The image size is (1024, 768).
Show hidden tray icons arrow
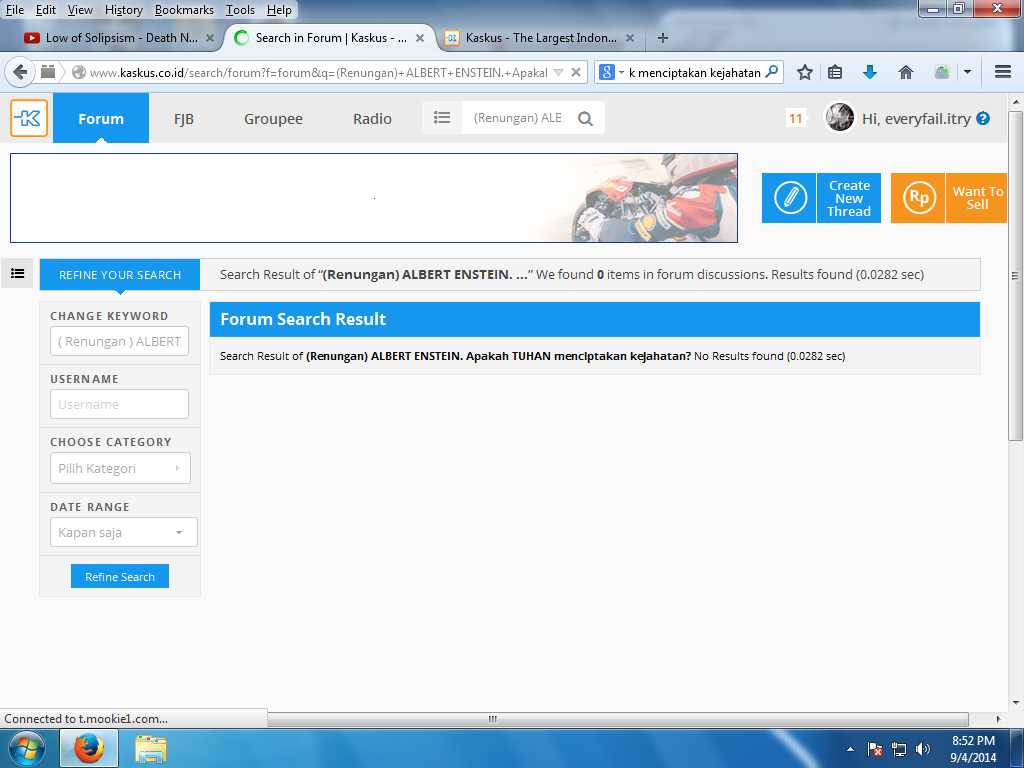850,749
